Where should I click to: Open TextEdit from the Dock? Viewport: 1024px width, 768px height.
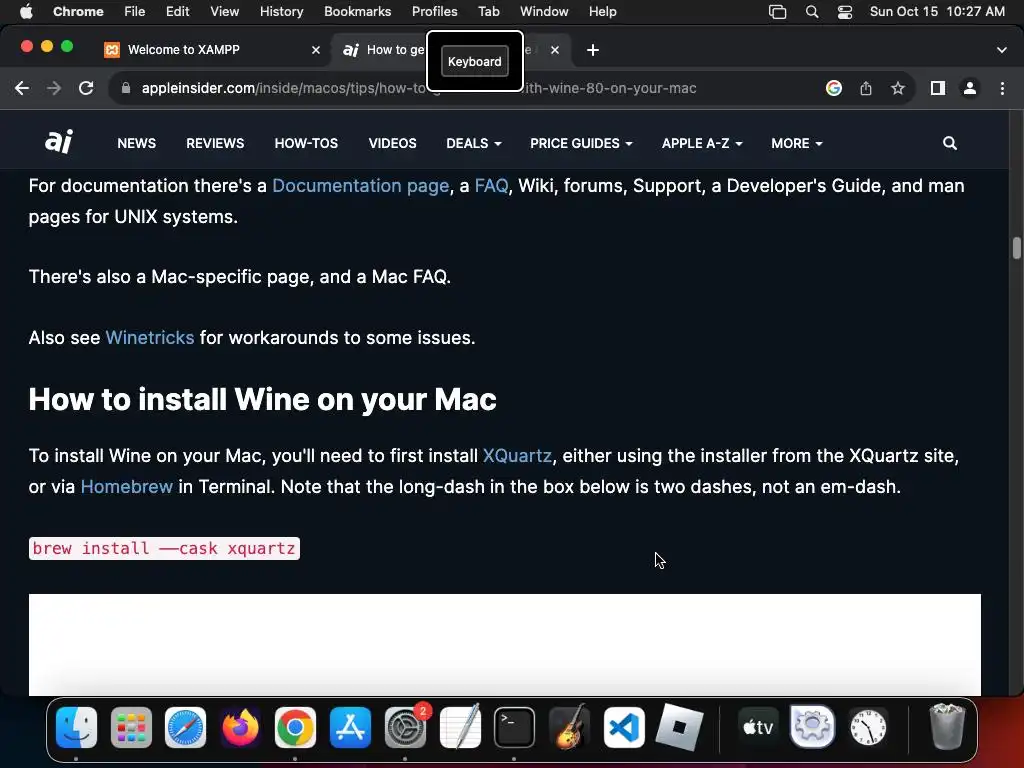tap(460, 728)
